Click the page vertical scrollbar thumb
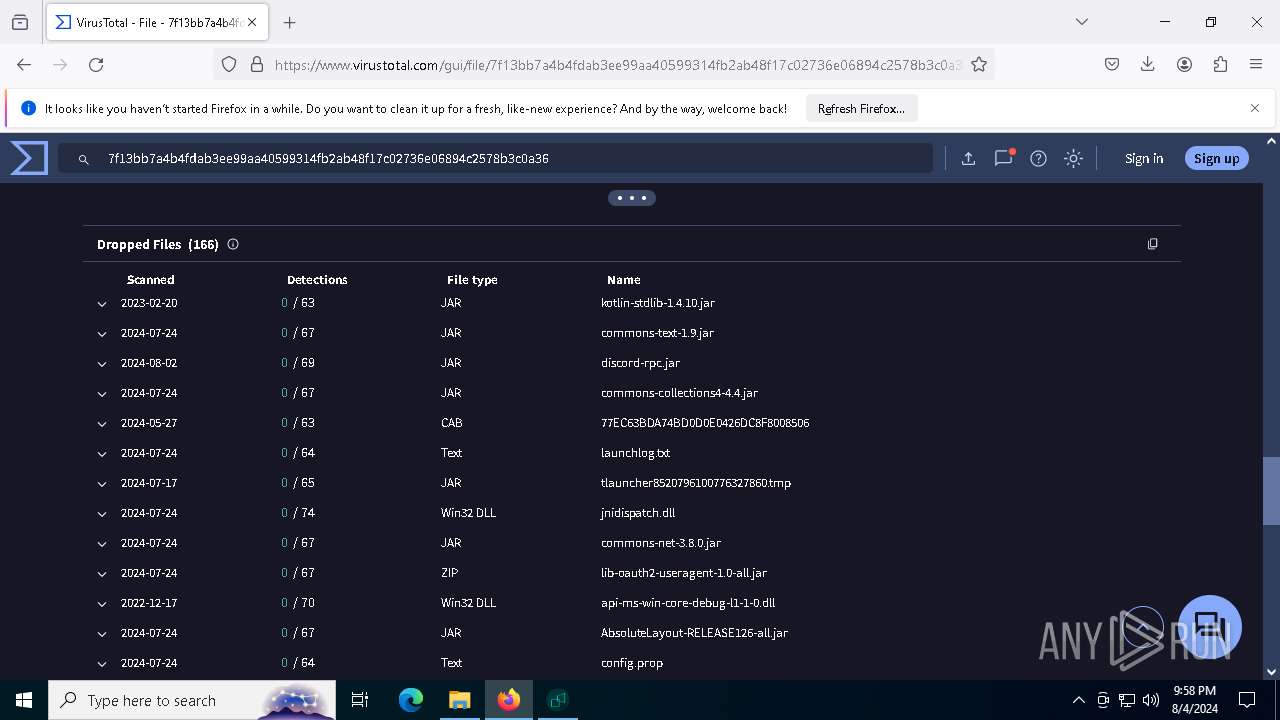This screenshot has height=720, width=1280. [1271, 491]
